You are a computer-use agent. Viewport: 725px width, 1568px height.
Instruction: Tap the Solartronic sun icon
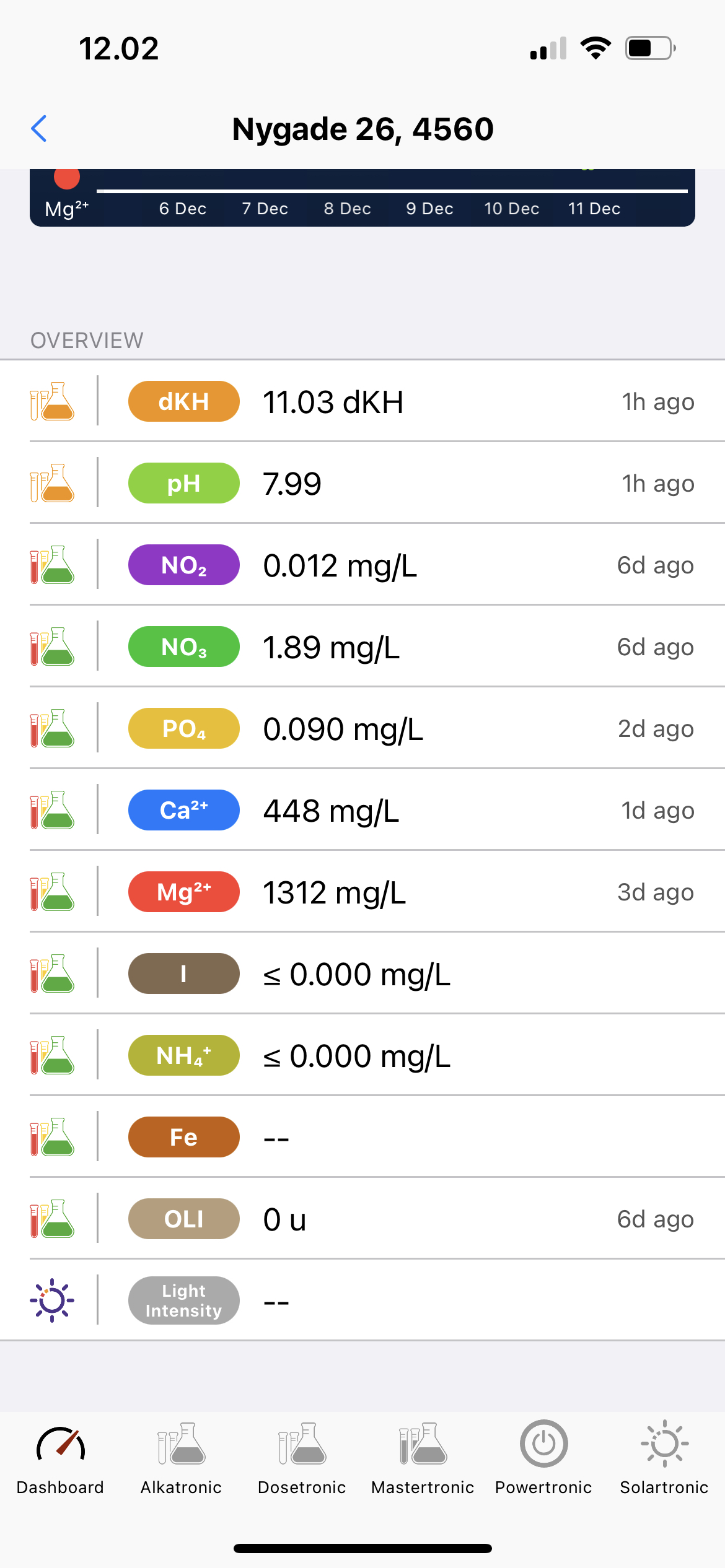tap(664, 1445)
